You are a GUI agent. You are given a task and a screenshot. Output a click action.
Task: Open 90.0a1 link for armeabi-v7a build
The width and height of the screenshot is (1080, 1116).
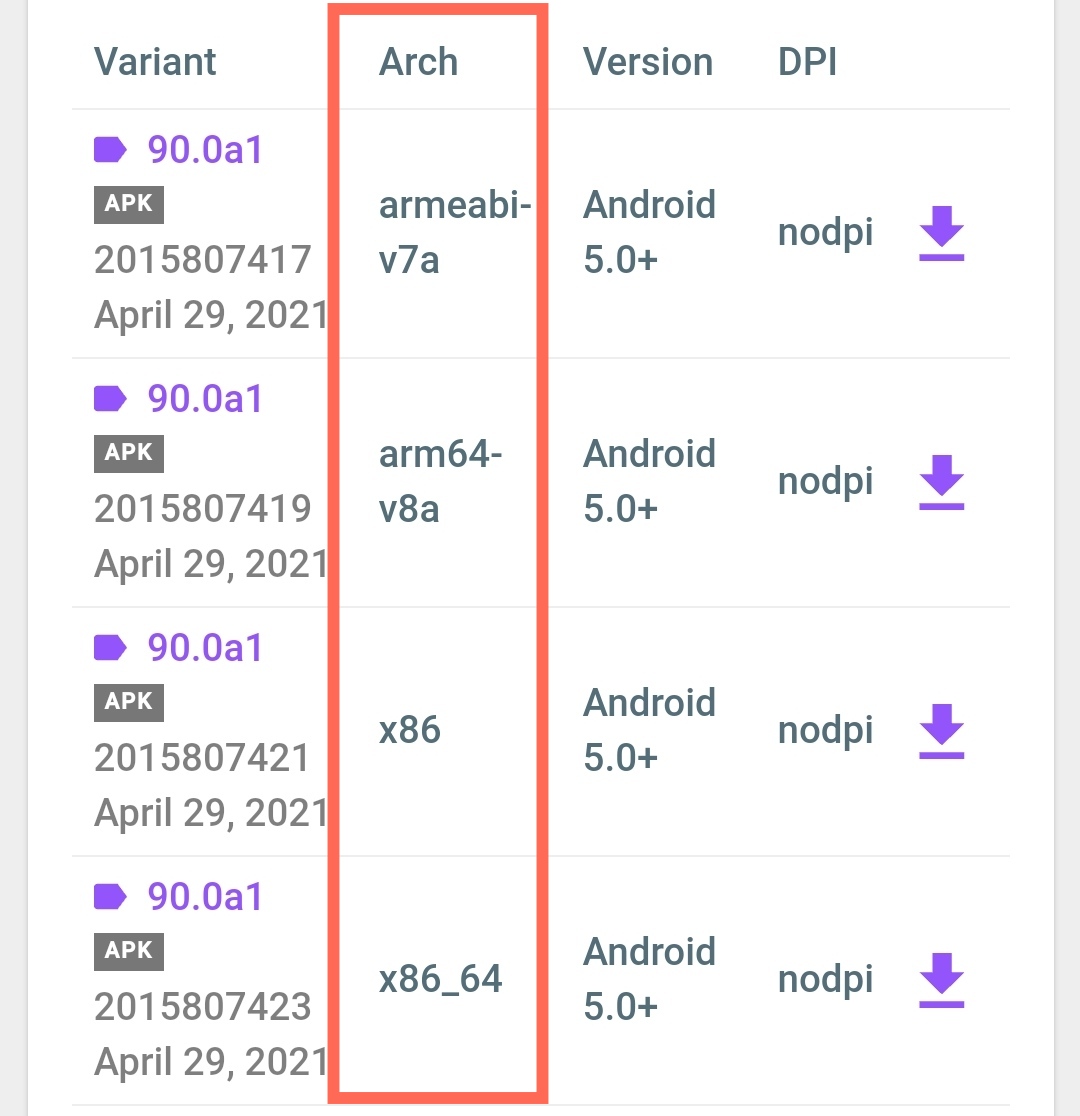click(205, 150)
